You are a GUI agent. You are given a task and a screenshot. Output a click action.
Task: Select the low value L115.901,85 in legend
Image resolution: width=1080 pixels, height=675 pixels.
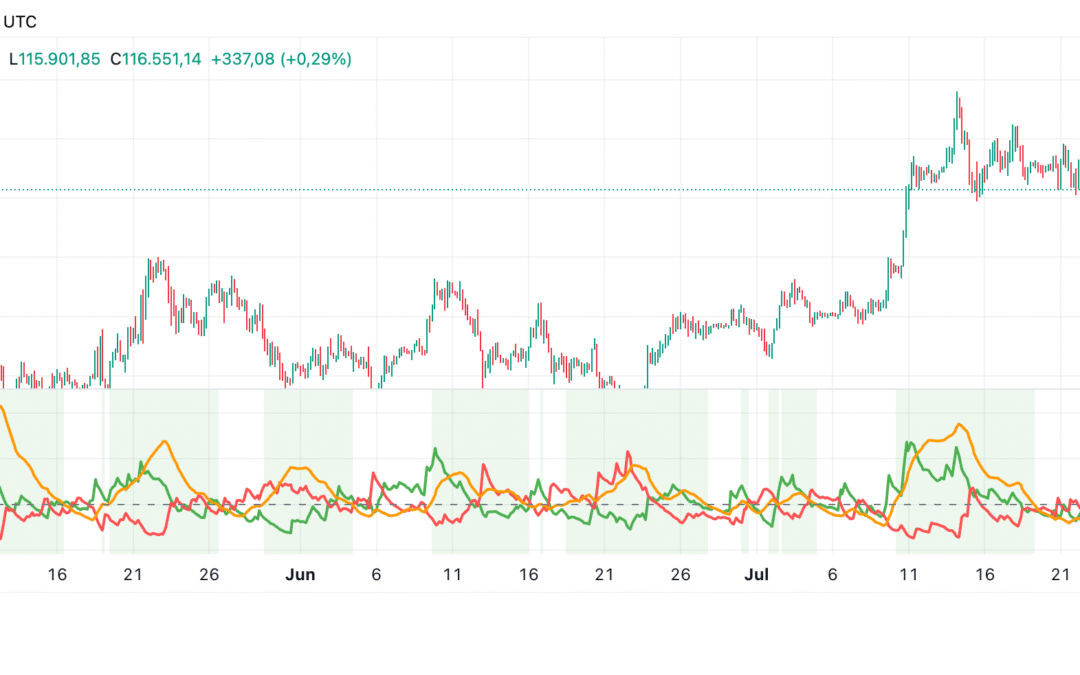(x=55, y=59)
